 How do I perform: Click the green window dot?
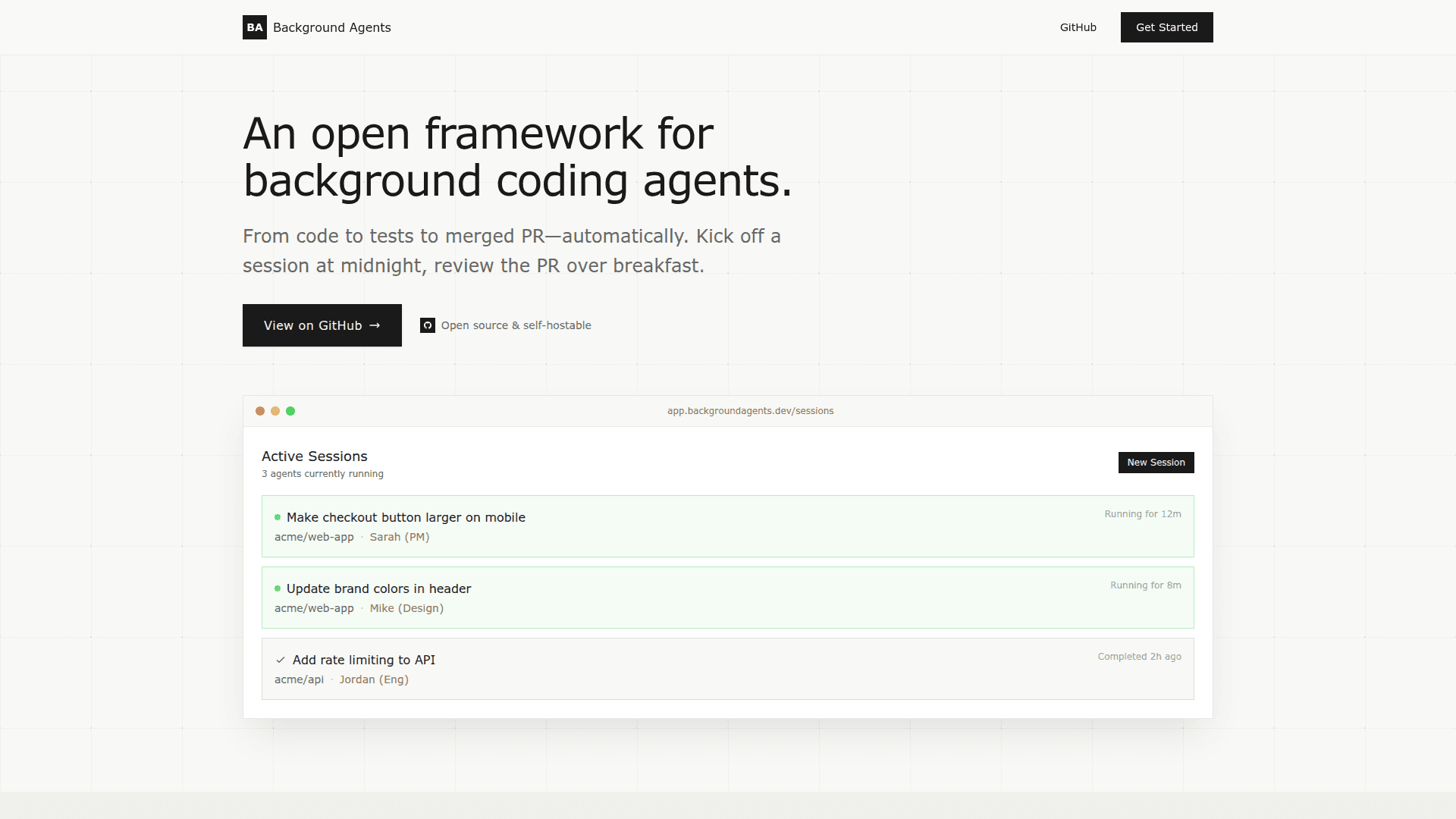(290, 411)
